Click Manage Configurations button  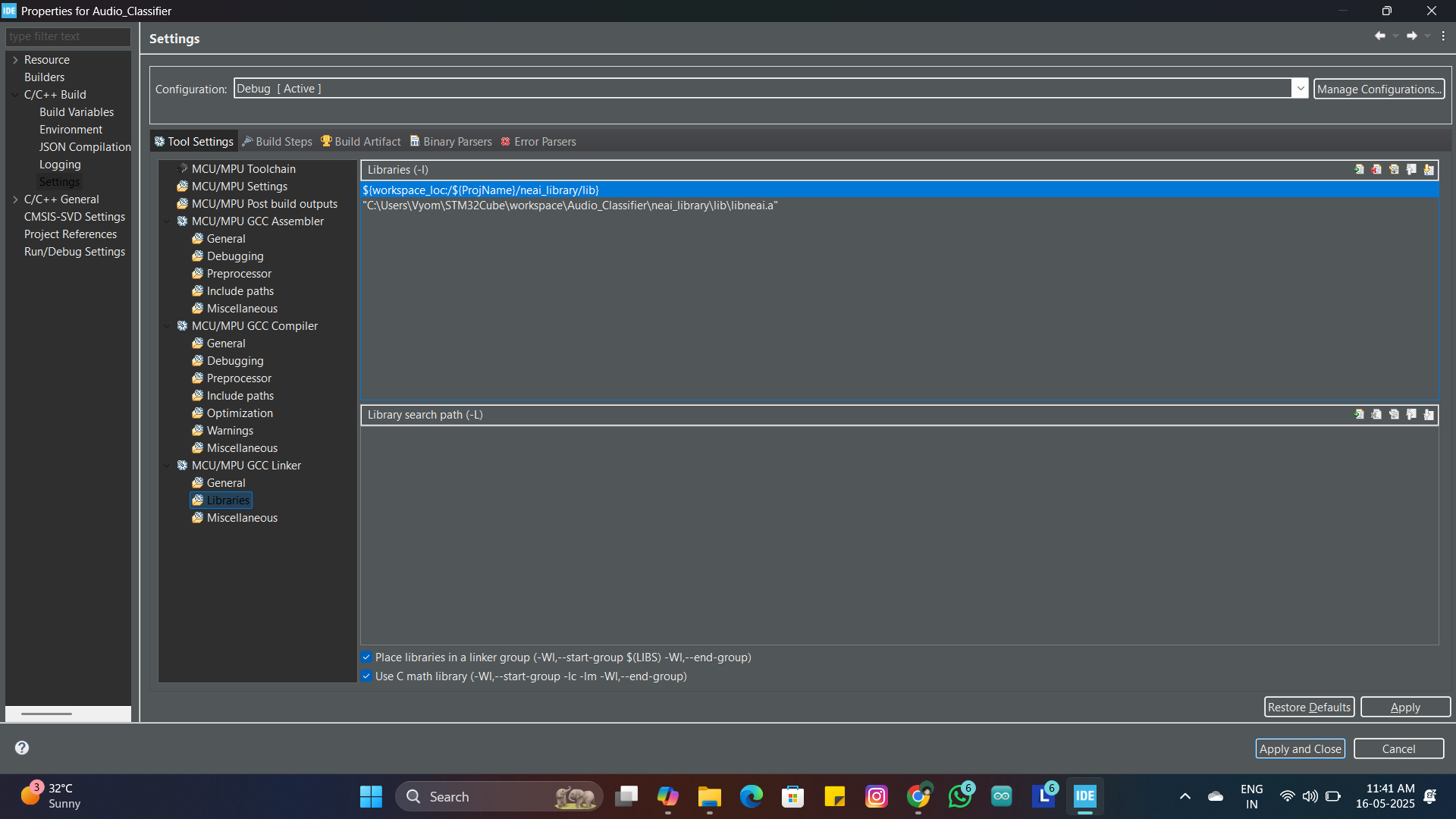(1379, 89)
